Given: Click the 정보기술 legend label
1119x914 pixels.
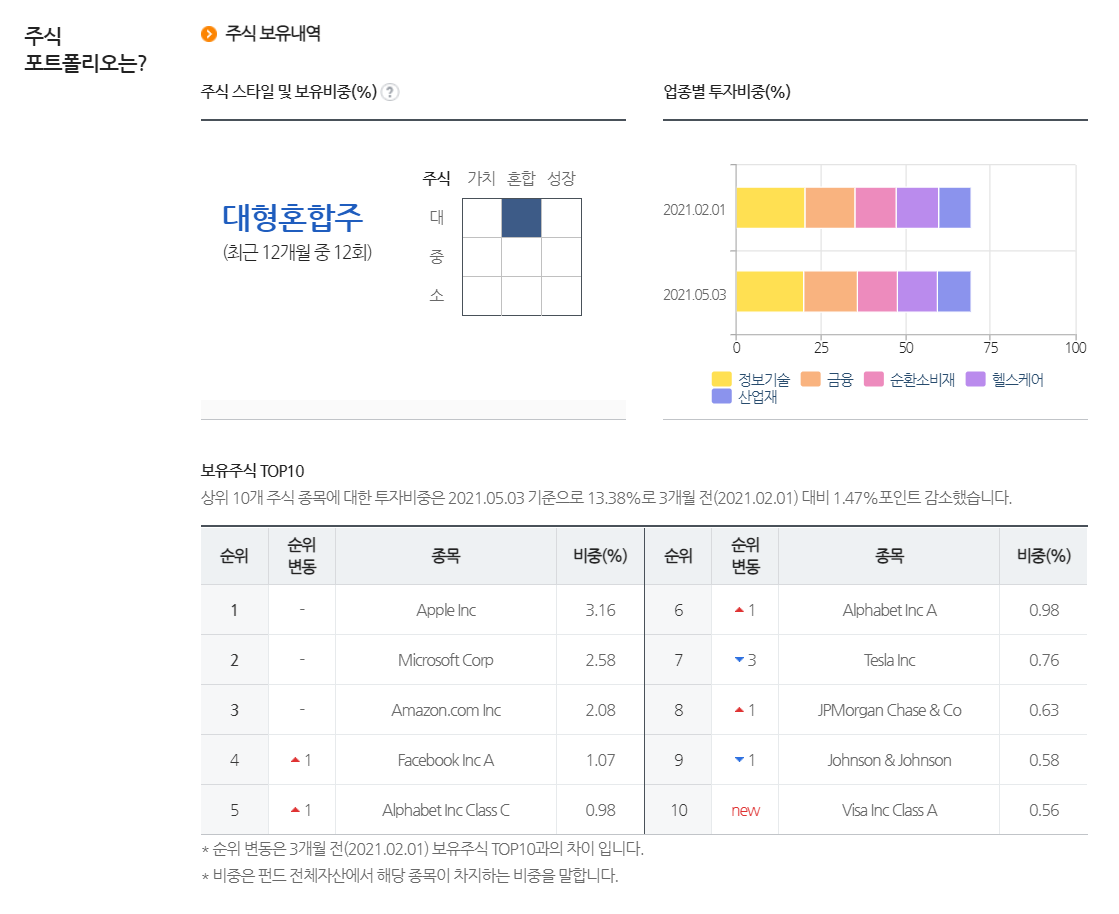Looking at the screenshot, I should tap(764, 380).
